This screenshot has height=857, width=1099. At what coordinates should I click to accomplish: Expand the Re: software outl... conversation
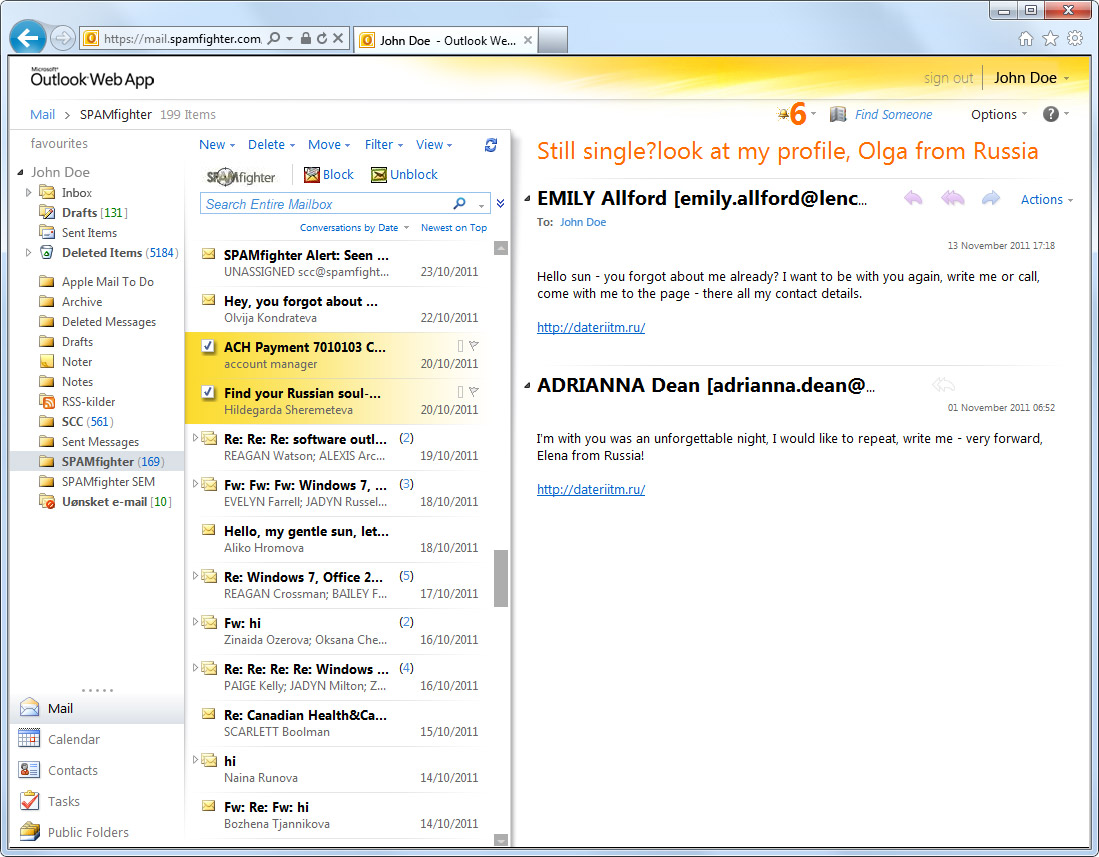coord(195,437)
